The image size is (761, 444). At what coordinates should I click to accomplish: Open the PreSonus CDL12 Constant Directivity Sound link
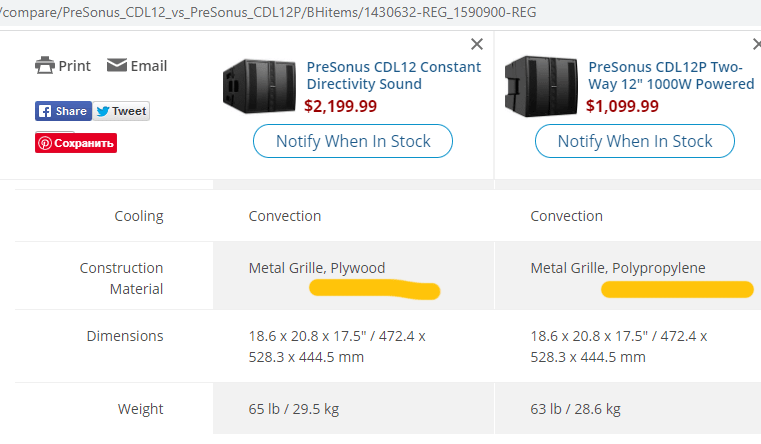[x=394, y=75]
